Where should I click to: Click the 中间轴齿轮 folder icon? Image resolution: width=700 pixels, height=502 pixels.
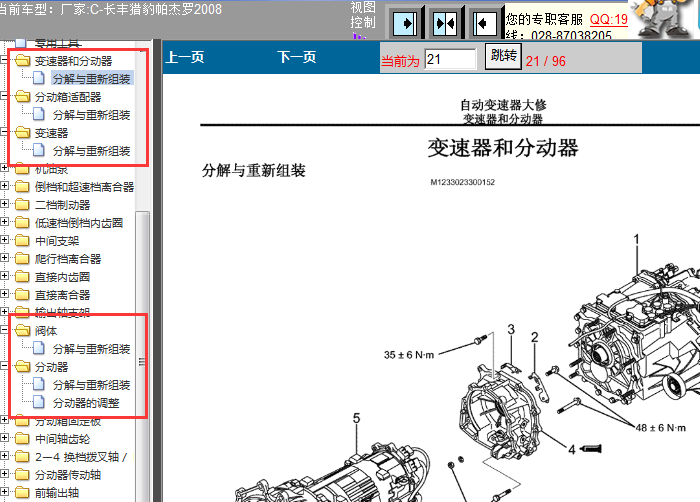pyautogui.click(x=22, y=438)
